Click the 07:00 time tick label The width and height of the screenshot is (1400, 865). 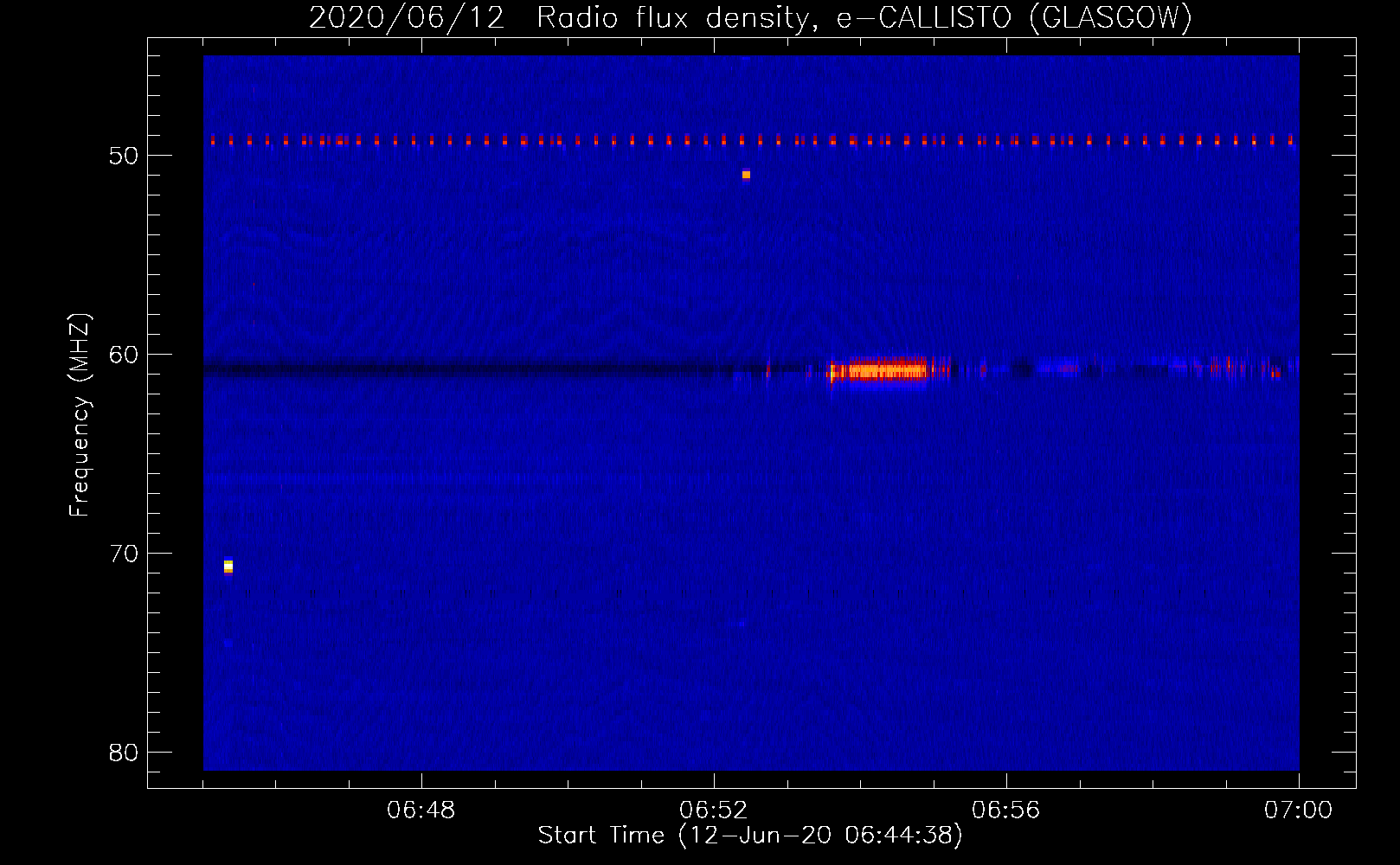pos(1299,811)
